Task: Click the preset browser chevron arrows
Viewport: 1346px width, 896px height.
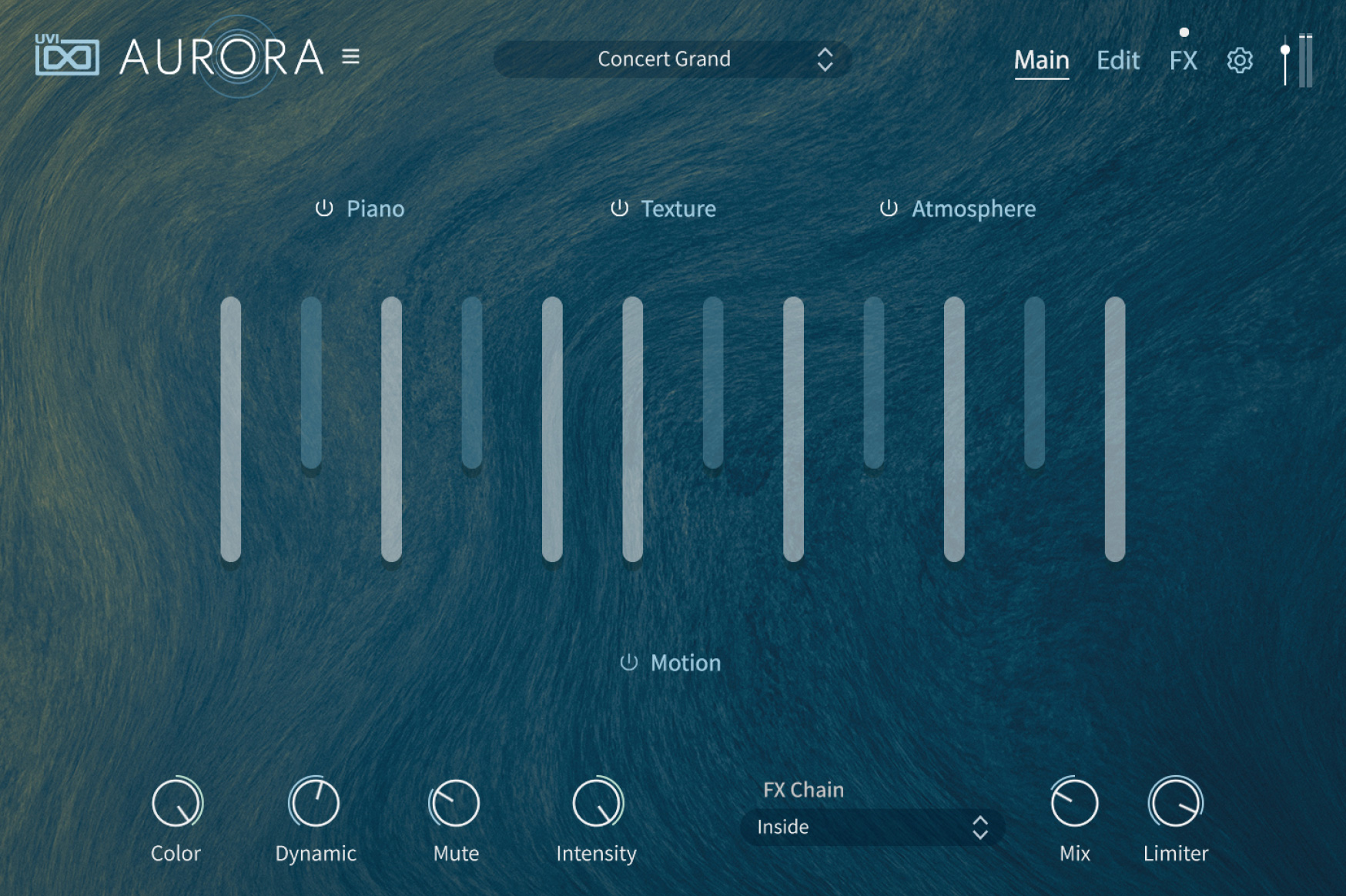Action: (x=824, y=59)
